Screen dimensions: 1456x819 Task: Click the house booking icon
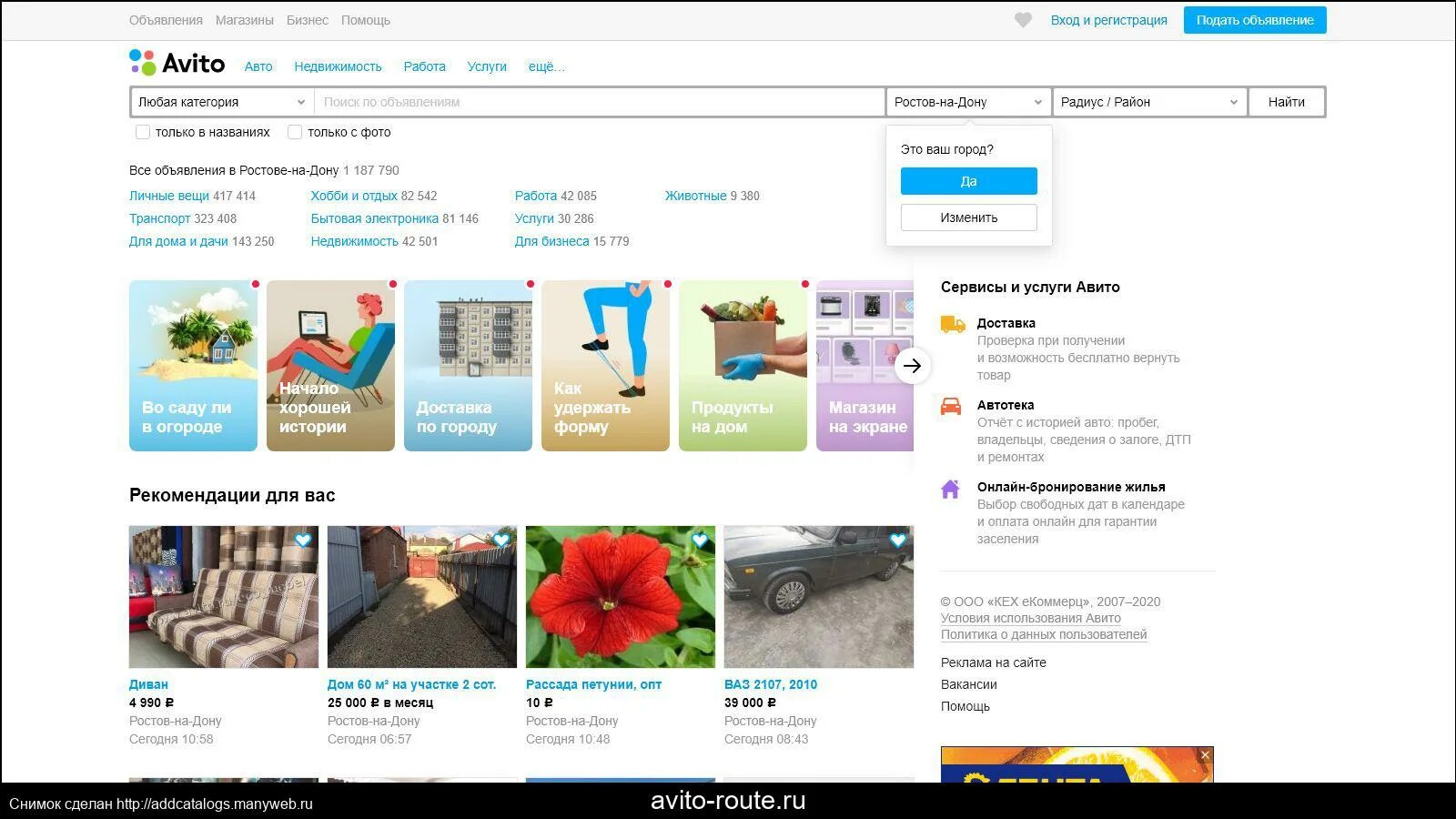pos(950,489)
